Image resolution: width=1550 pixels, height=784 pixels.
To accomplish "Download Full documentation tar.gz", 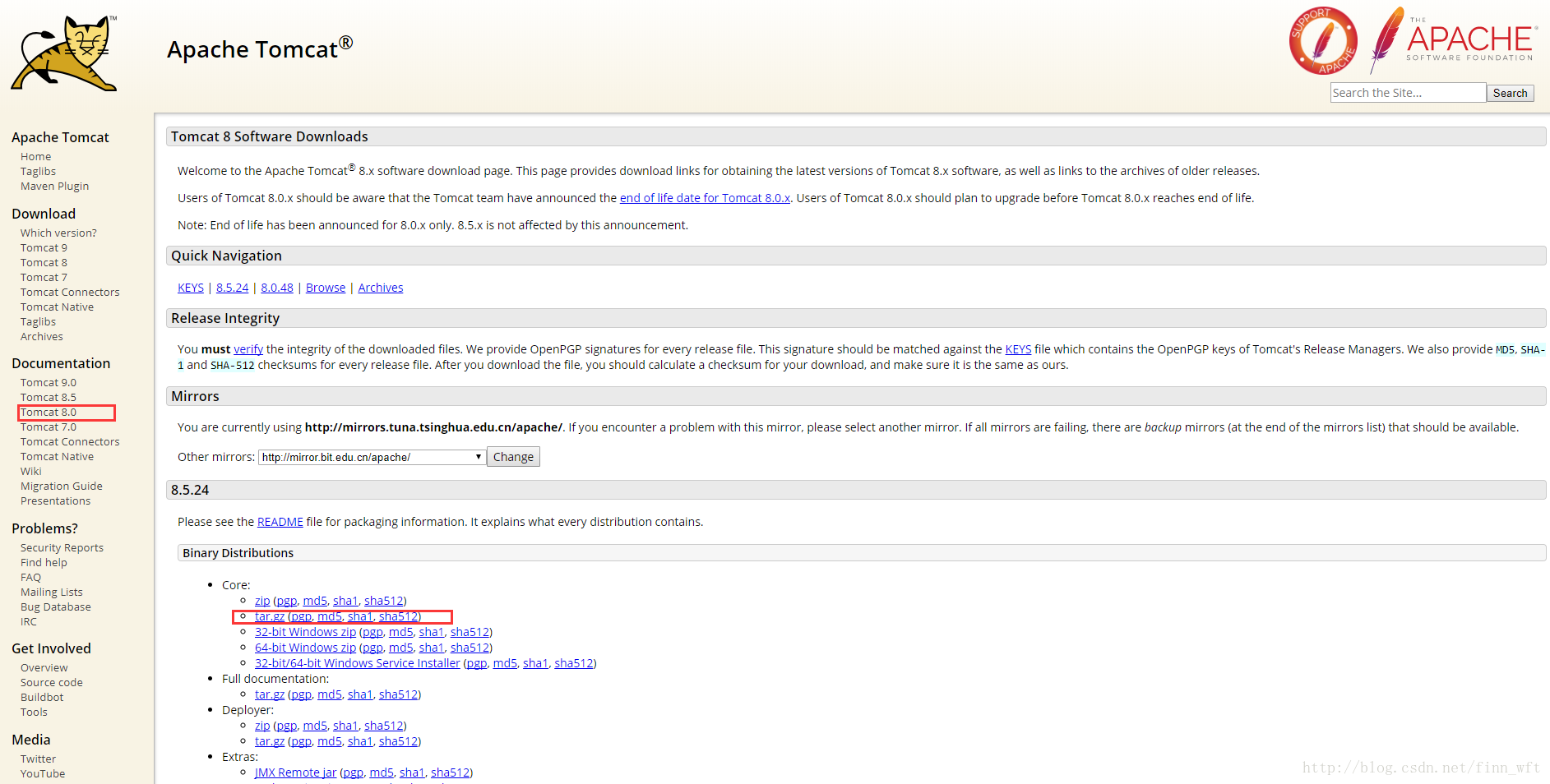I will pyautogui.click(x=270, y=694).
